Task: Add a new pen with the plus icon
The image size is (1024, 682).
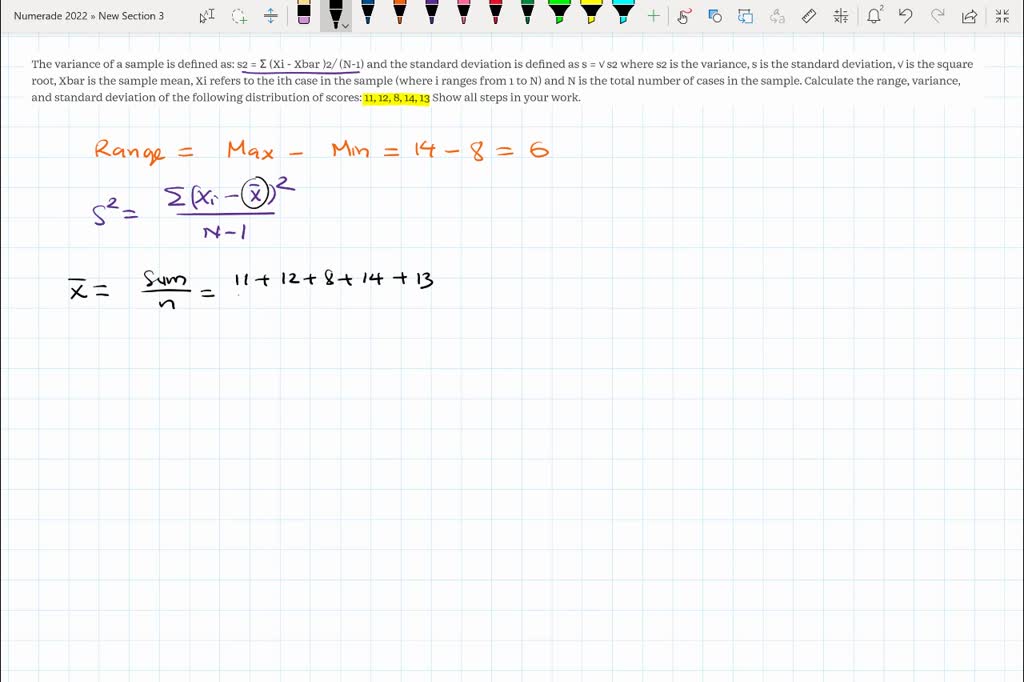Action: pos(655,15)
